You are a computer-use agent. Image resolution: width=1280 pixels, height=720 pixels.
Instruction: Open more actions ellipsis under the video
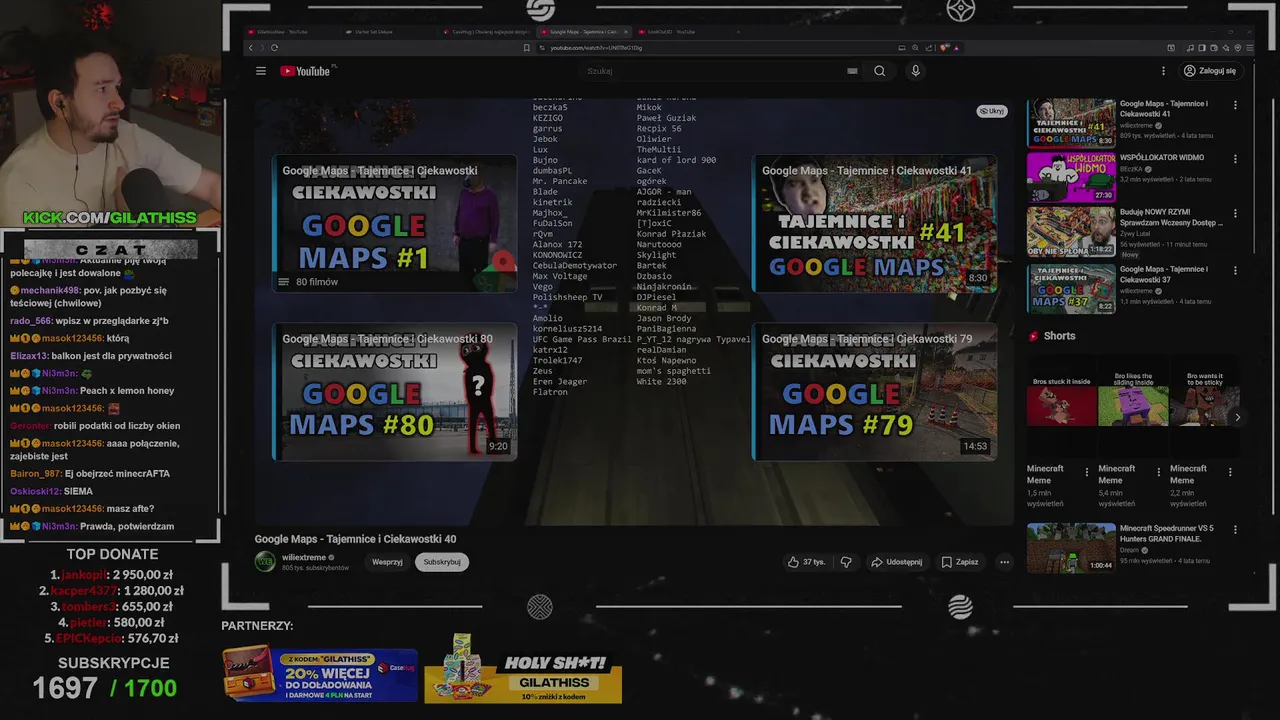click(x=1005, y=562)
